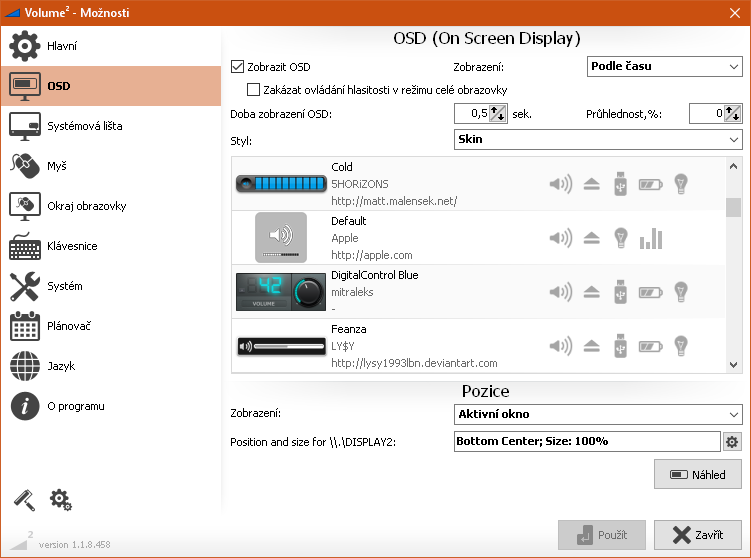Open the Aktivní okno position dropdown
751x558 pixels.
coord(598,414)
